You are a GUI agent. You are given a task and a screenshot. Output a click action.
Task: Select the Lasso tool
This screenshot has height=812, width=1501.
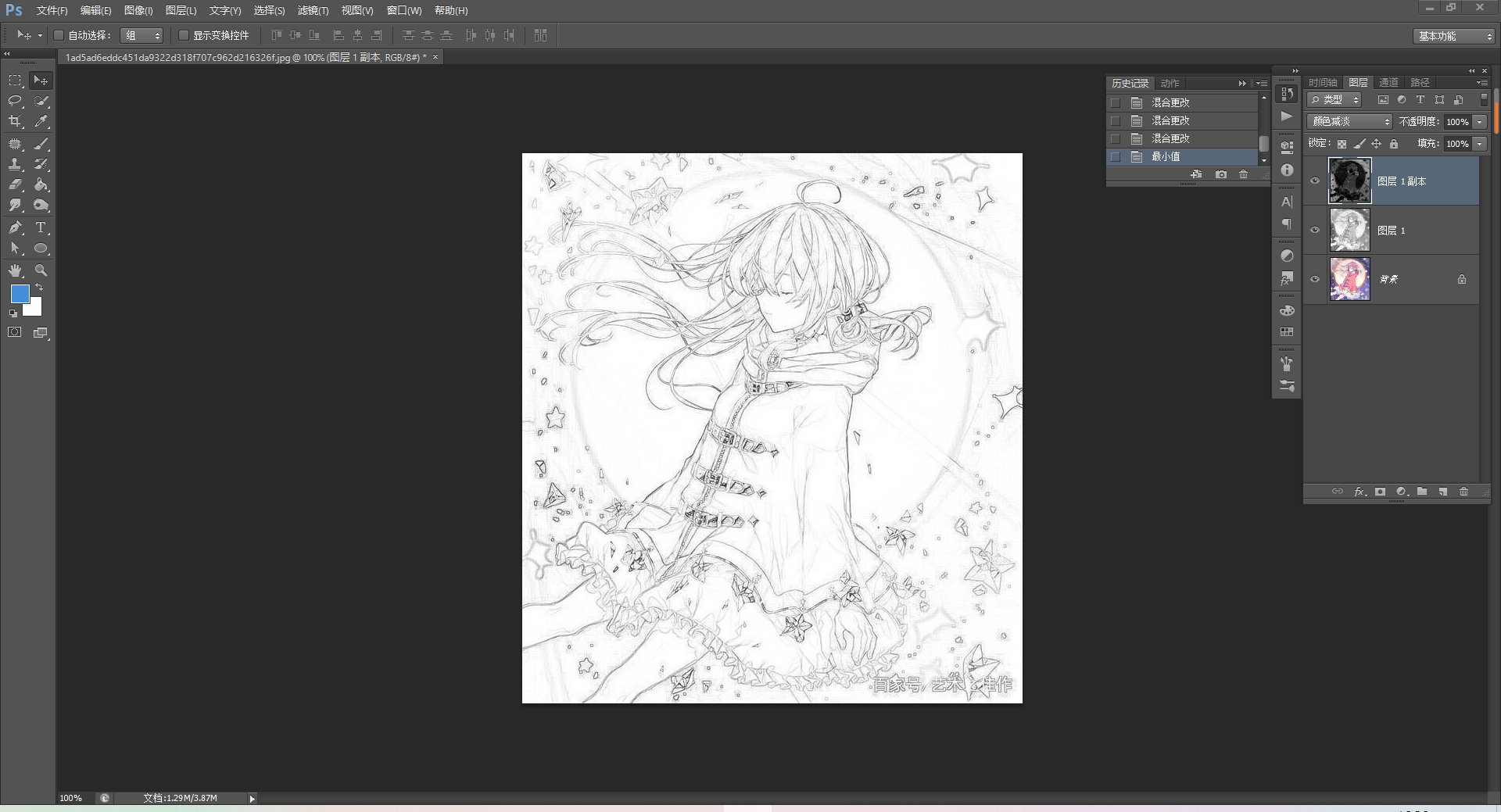[15, 100]
